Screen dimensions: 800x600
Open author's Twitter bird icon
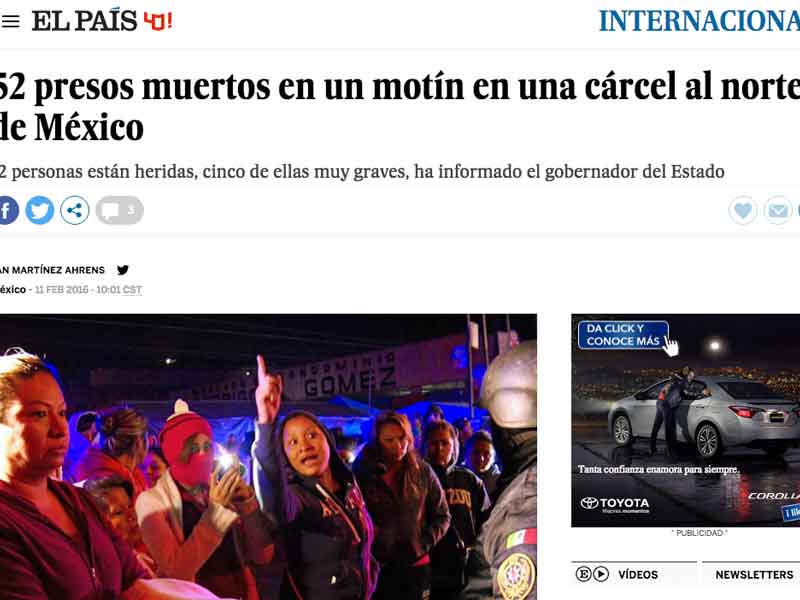tap(123, 270)
